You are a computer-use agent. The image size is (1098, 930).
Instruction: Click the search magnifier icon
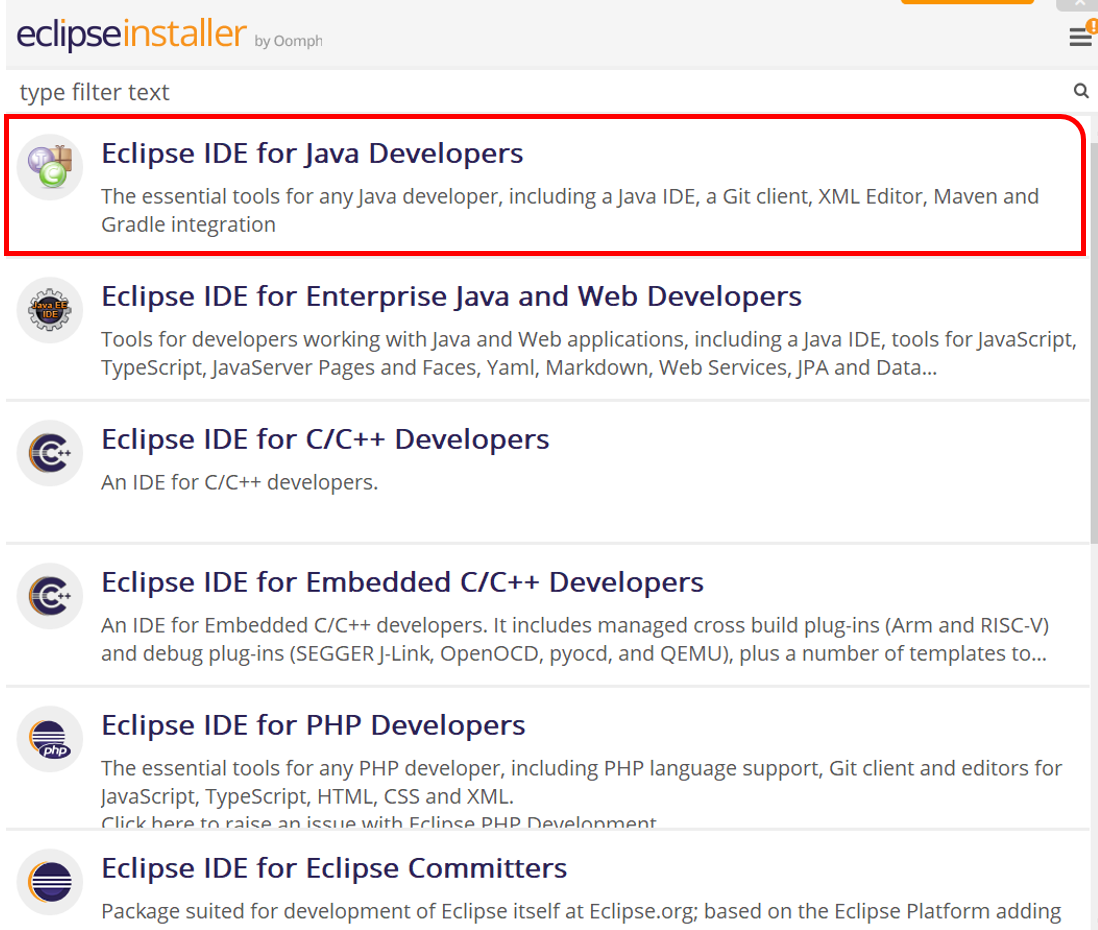click(x=1081, y=91)
